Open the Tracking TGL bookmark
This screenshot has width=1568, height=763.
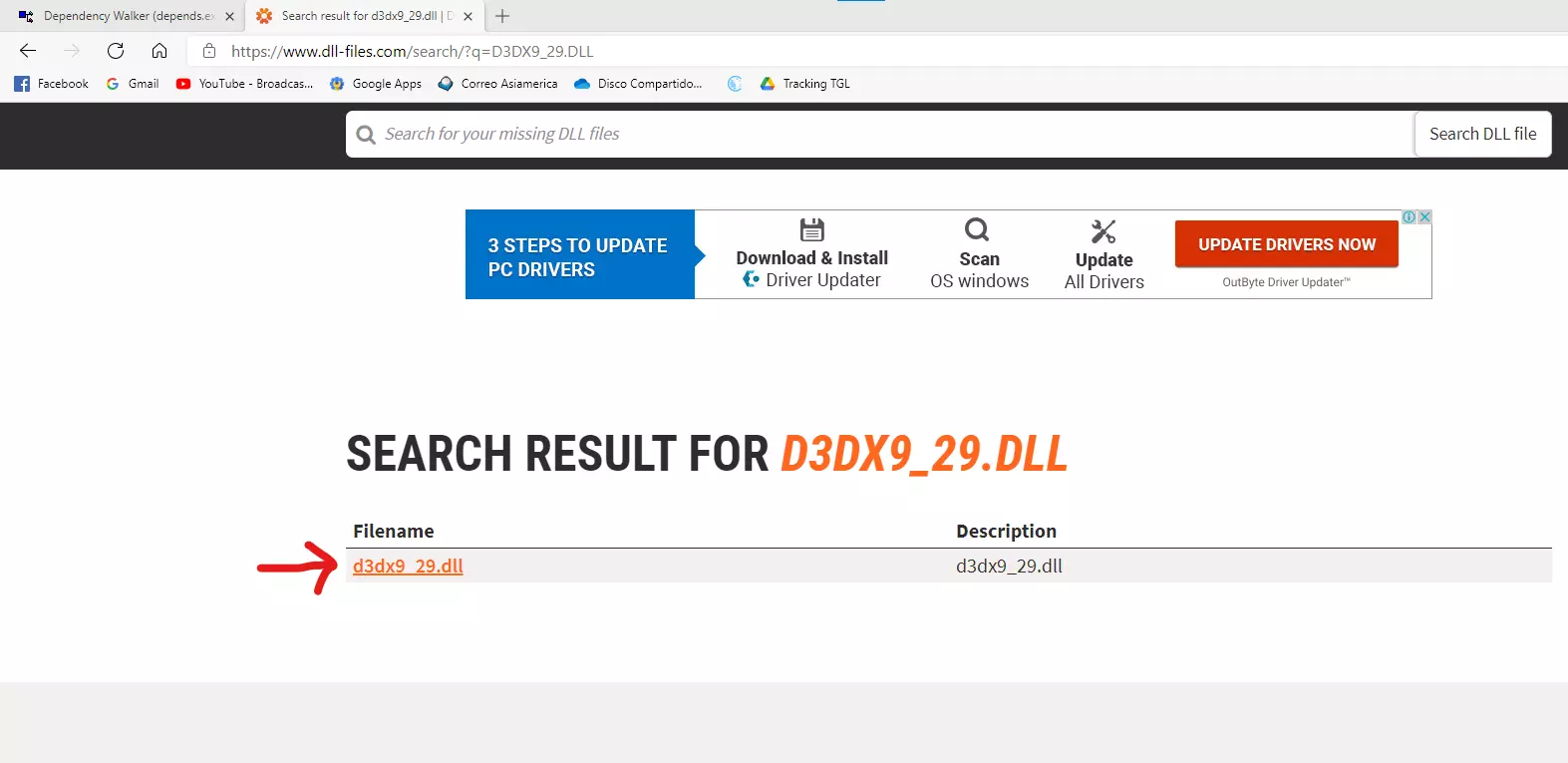804,84
